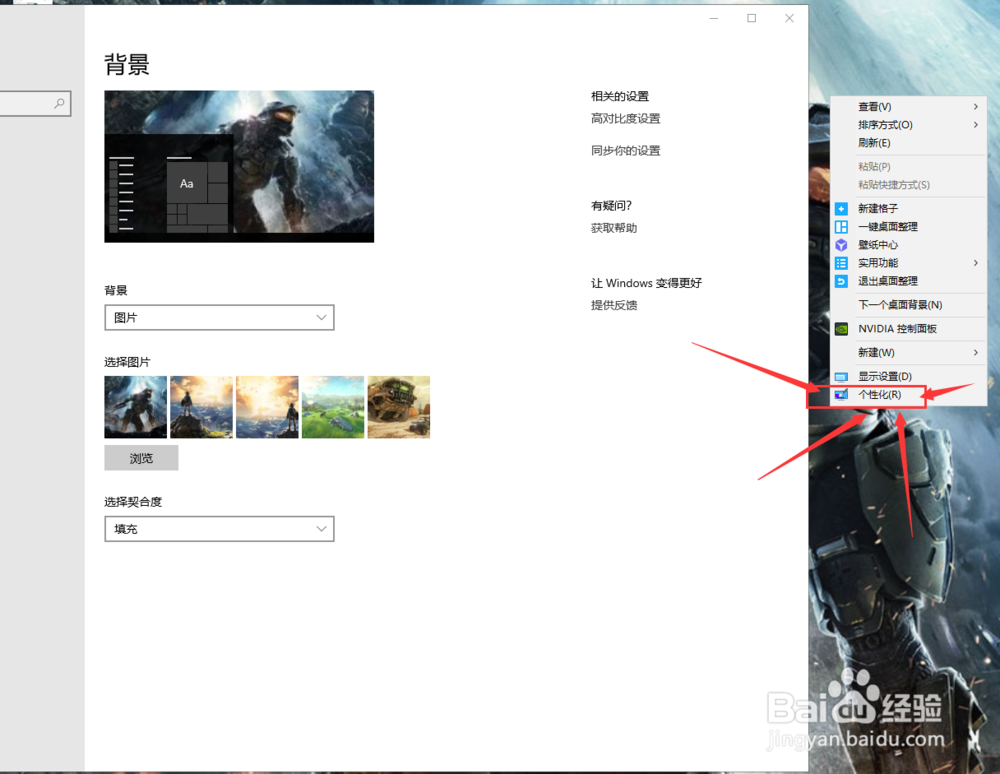Close the Settings window
The width and height of the screenshot is (1000, 774).
790,18
